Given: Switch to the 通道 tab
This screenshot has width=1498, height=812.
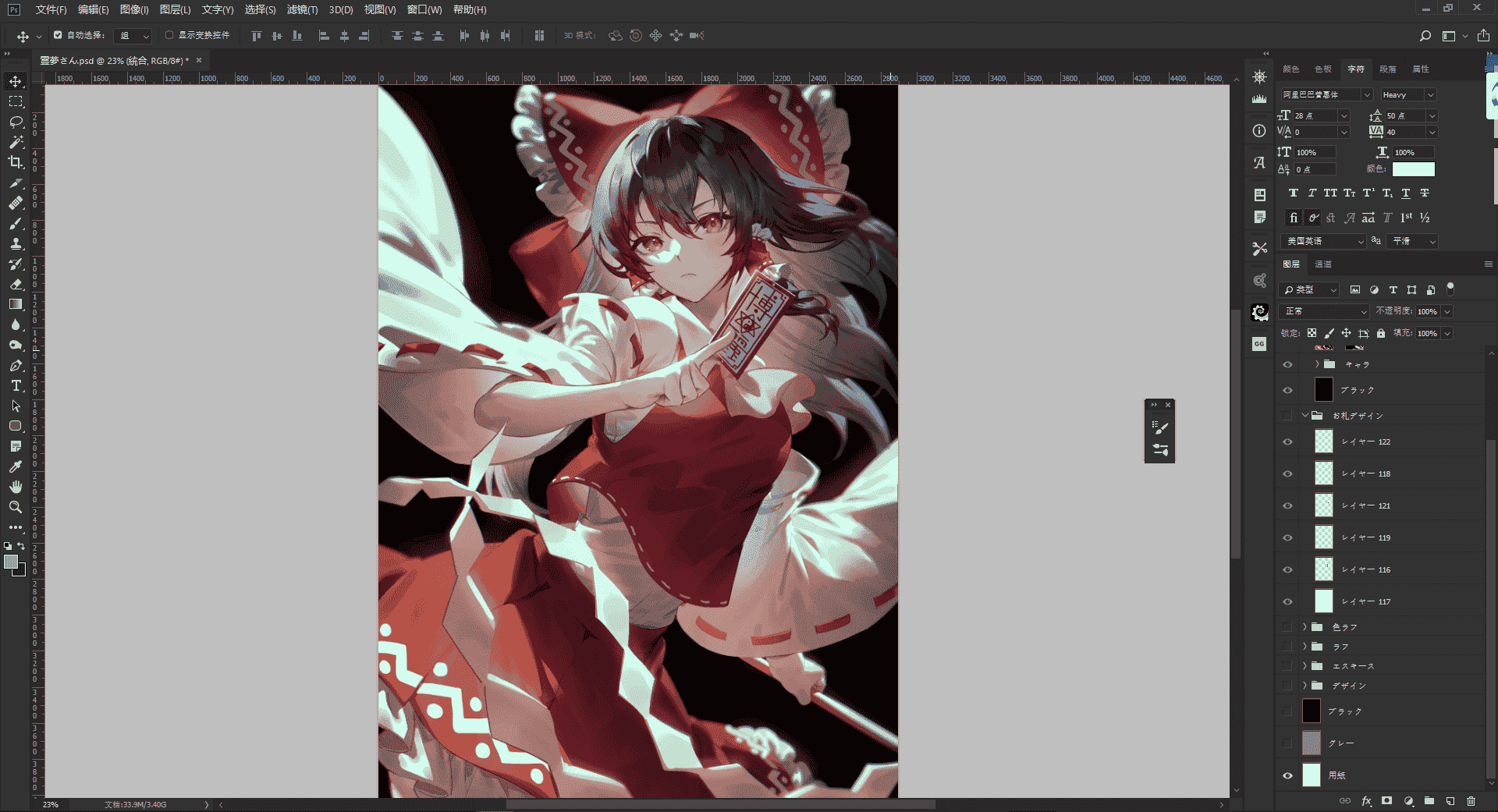Looking at the screenshot, I should pyautogui.click(x=1323, y=264).
